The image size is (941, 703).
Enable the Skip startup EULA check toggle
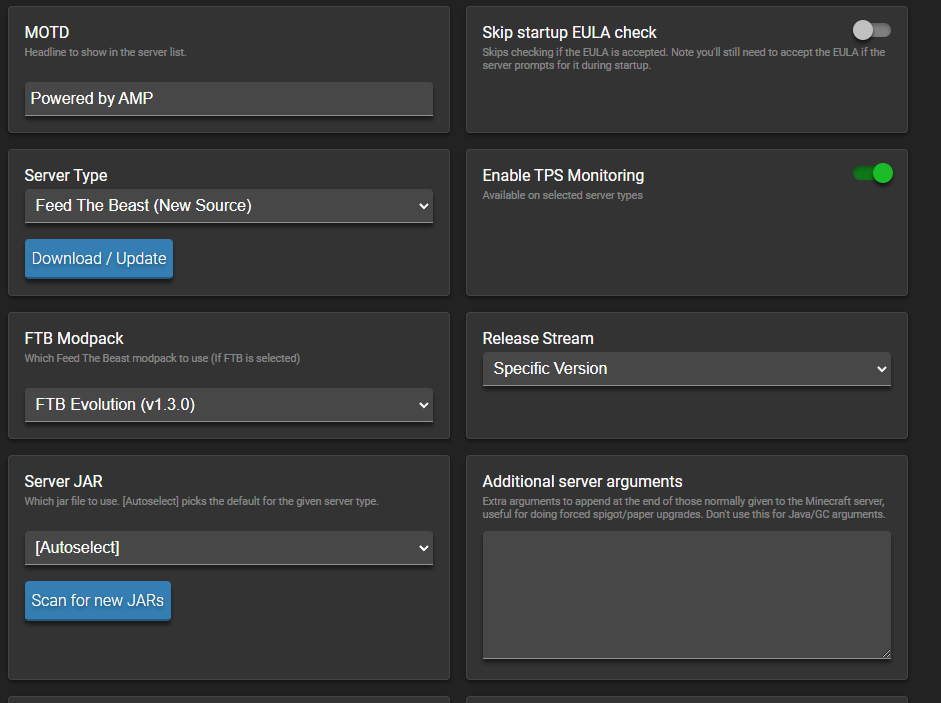pos(871,30)
